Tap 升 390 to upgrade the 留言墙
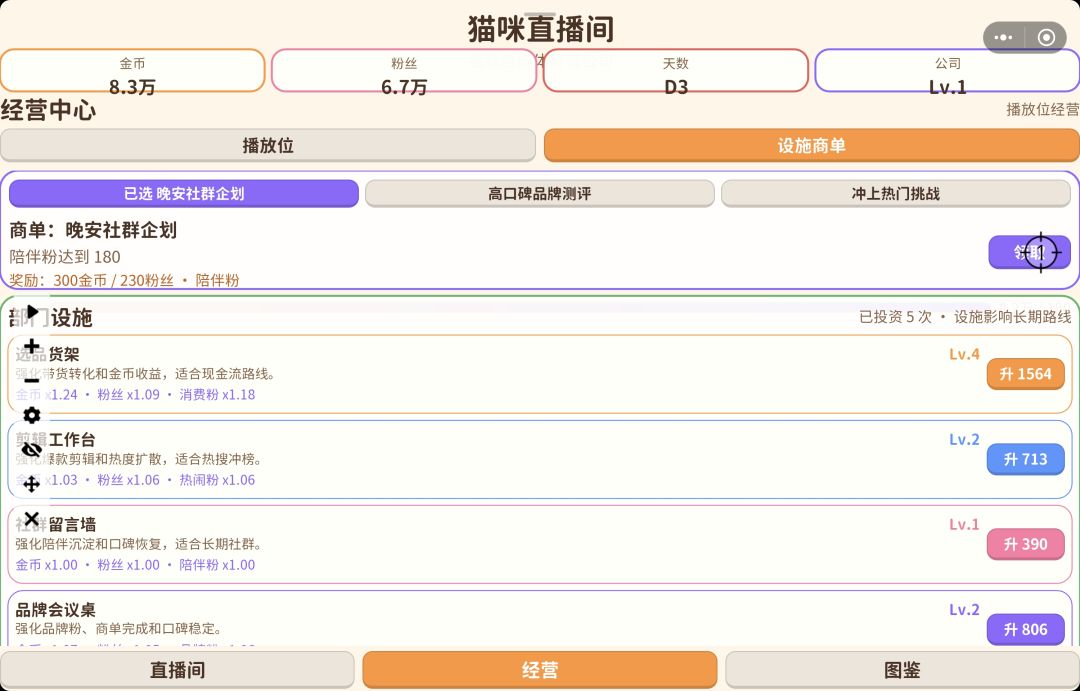The height and width of the screenshot is (691, 1080). point(1026,544)
